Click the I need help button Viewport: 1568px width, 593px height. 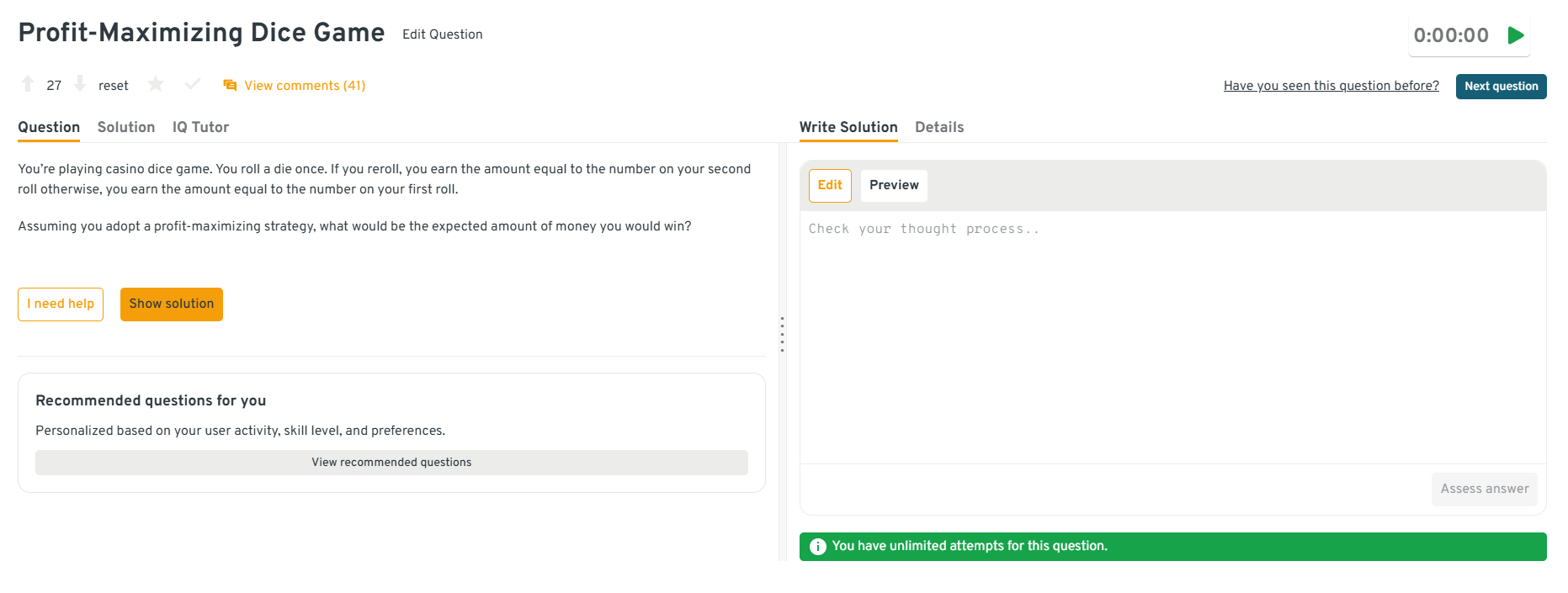pyautogui.click(x=61, y=304)
